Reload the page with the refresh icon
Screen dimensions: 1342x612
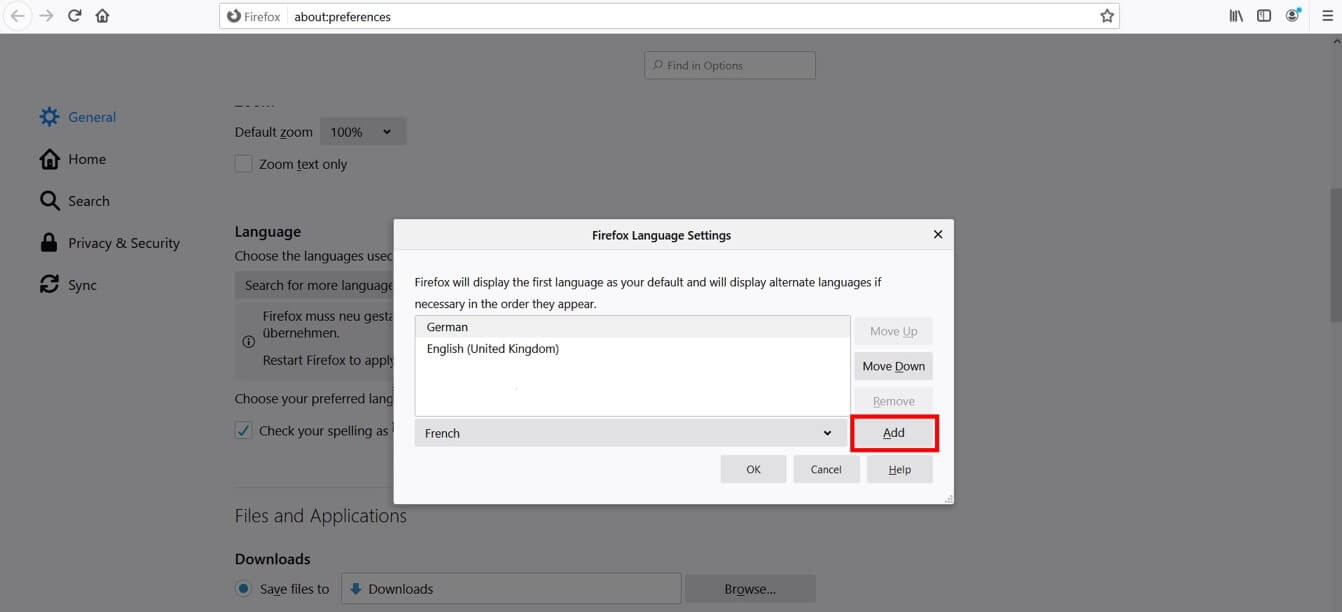click(74, 16)
